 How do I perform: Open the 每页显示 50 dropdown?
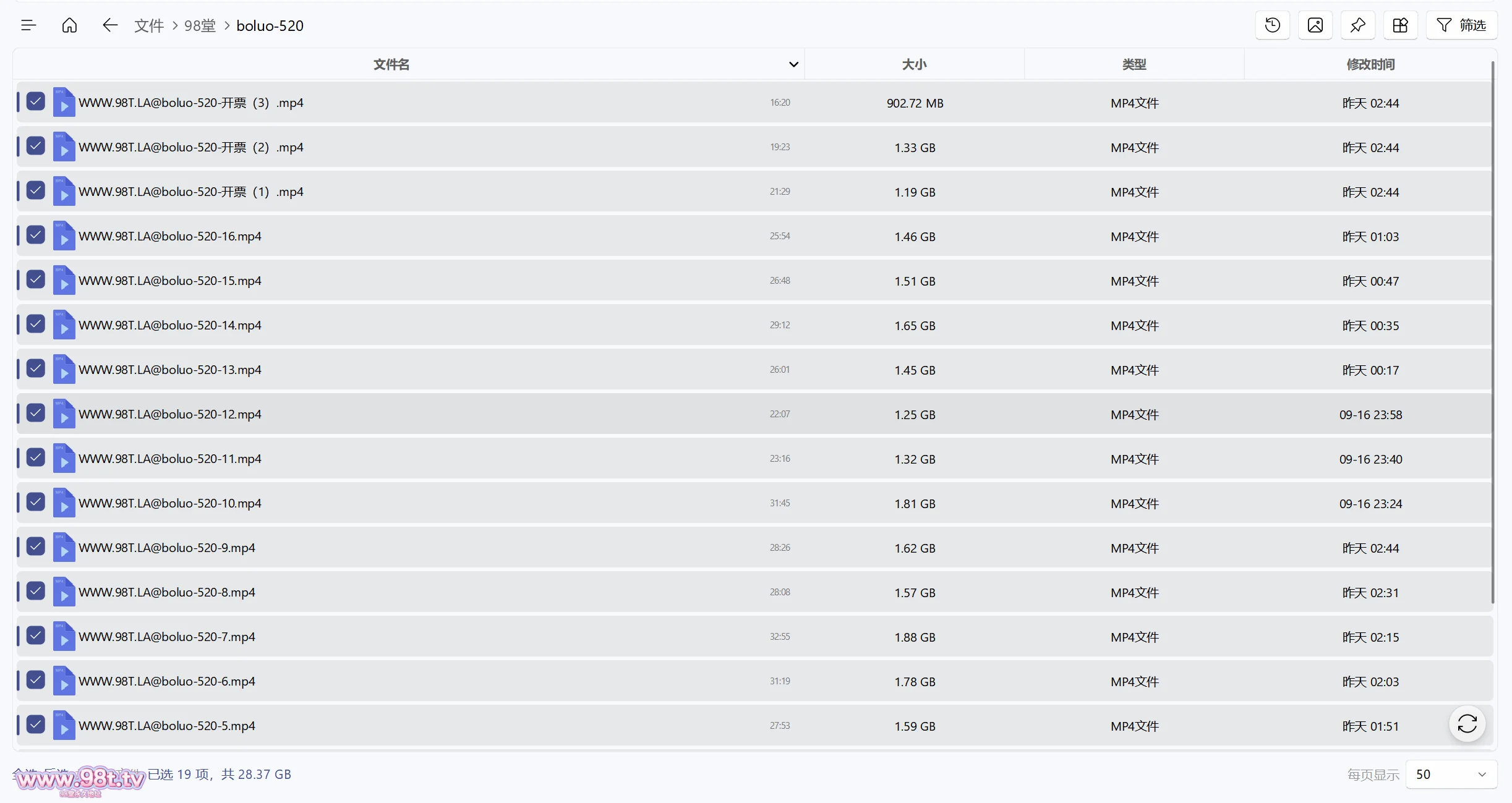(1451, 775)
